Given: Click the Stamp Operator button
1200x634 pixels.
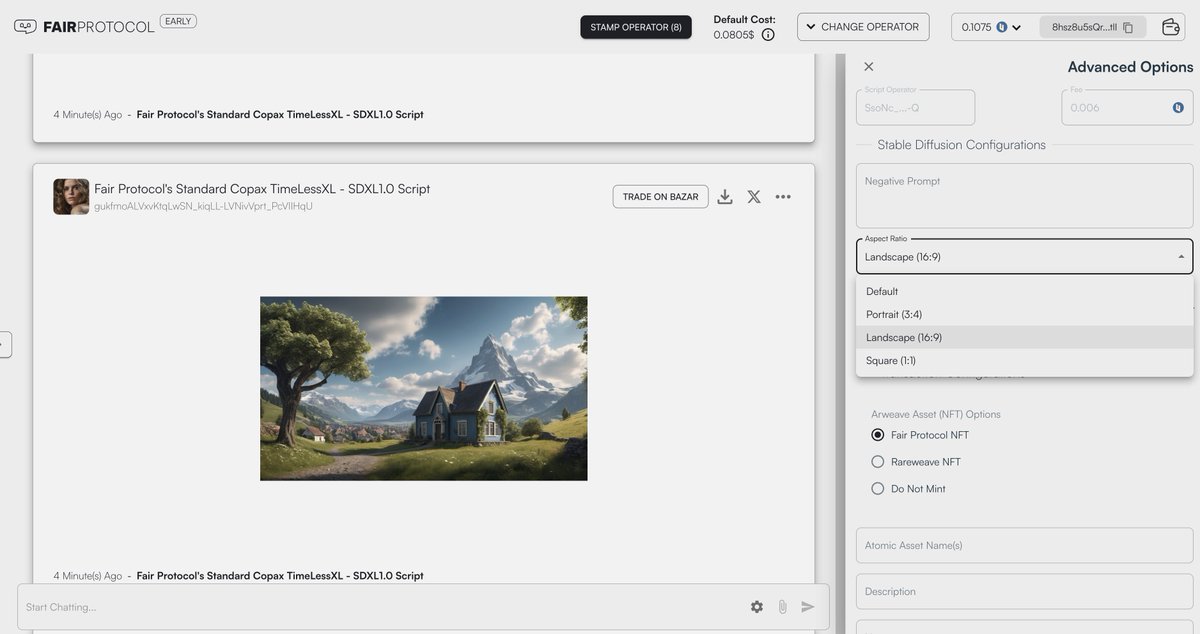Looking at the screenshot, I should [x=636, y=25].
